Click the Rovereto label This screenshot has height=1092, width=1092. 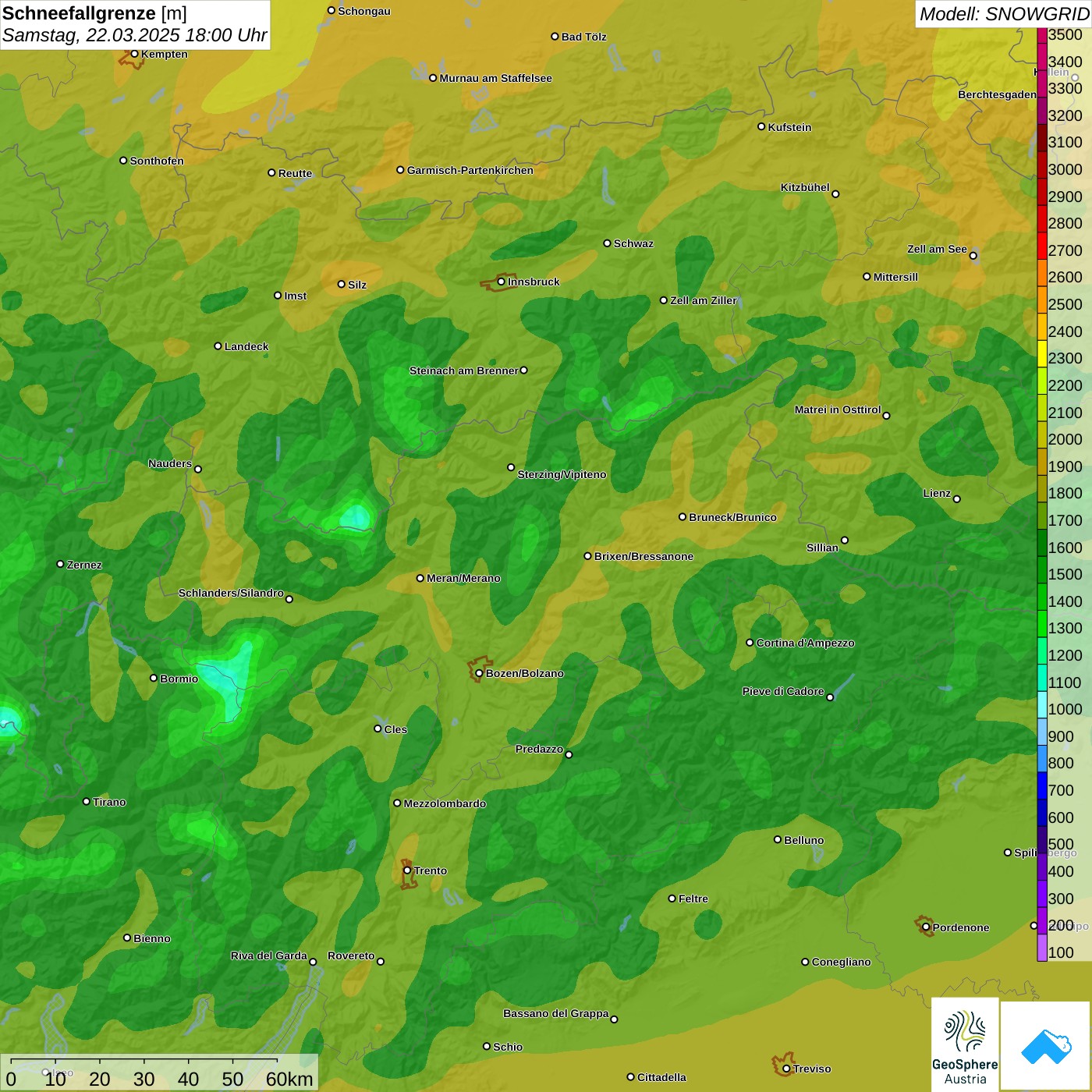point(351,955)
